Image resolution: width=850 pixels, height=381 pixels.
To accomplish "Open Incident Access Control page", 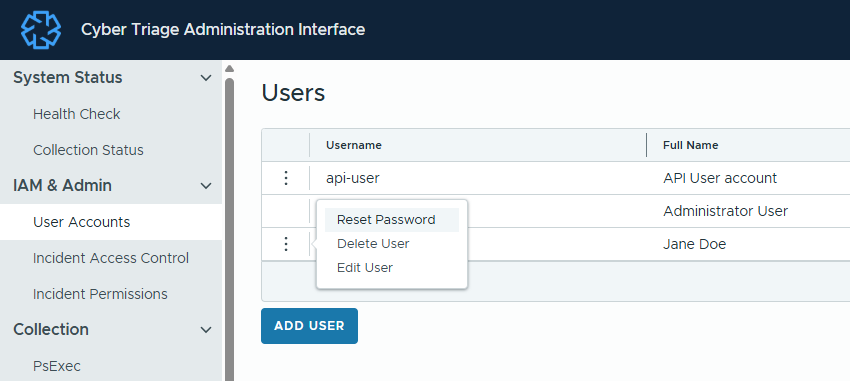I will [111, 258].
